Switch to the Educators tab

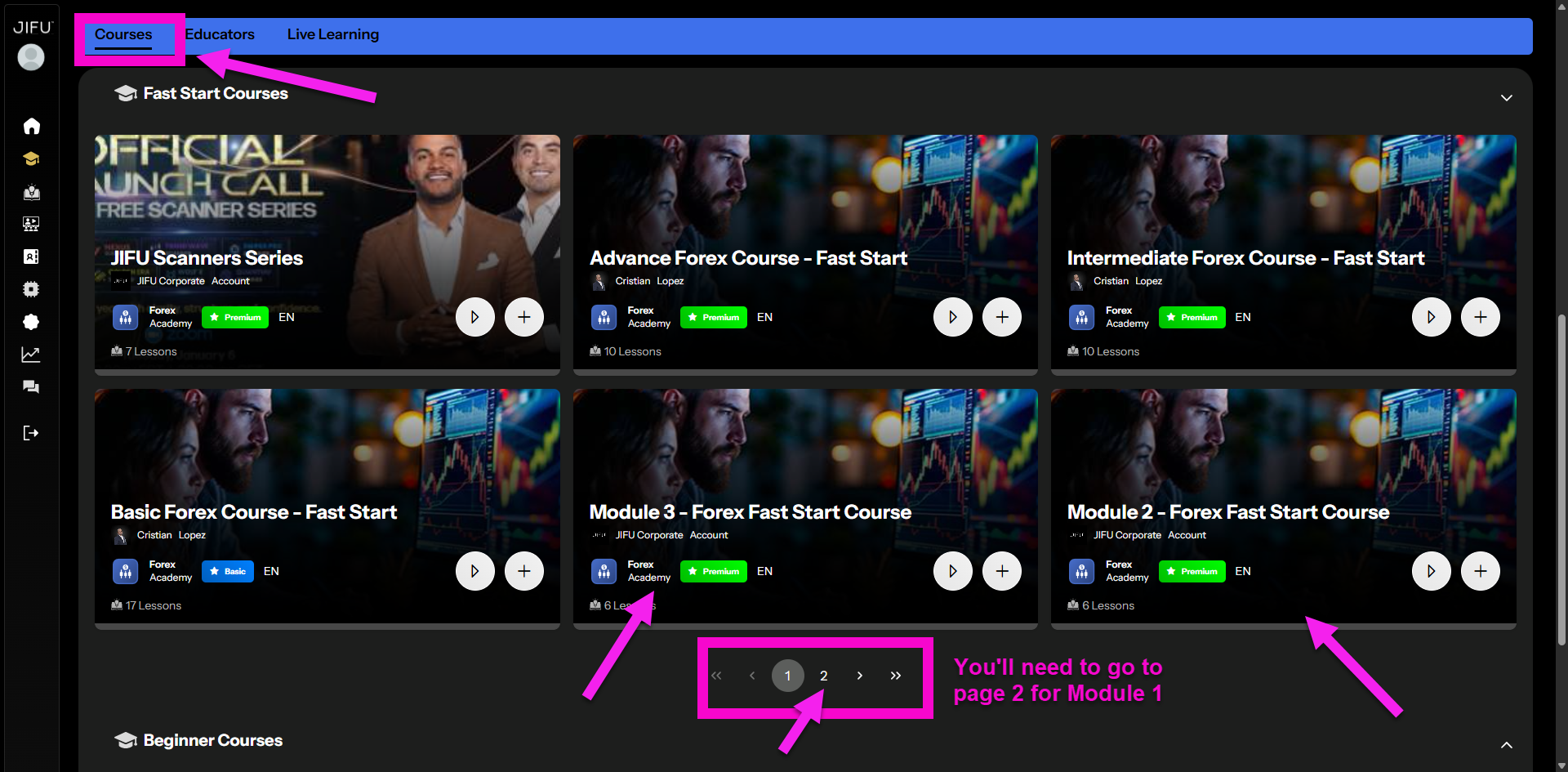coord(220,34)
